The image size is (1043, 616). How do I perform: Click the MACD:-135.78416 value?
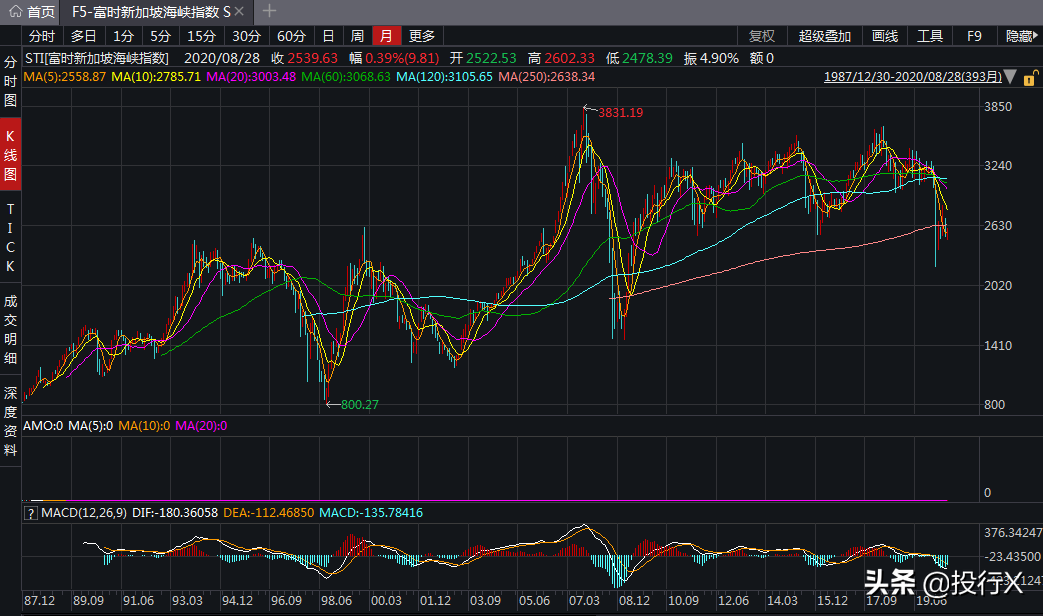[371, 513]
